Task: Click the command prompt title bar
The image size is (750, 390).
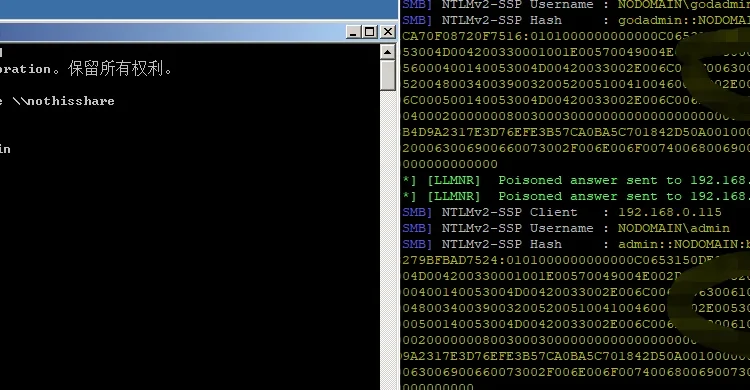Action: (x=172, y=32)
